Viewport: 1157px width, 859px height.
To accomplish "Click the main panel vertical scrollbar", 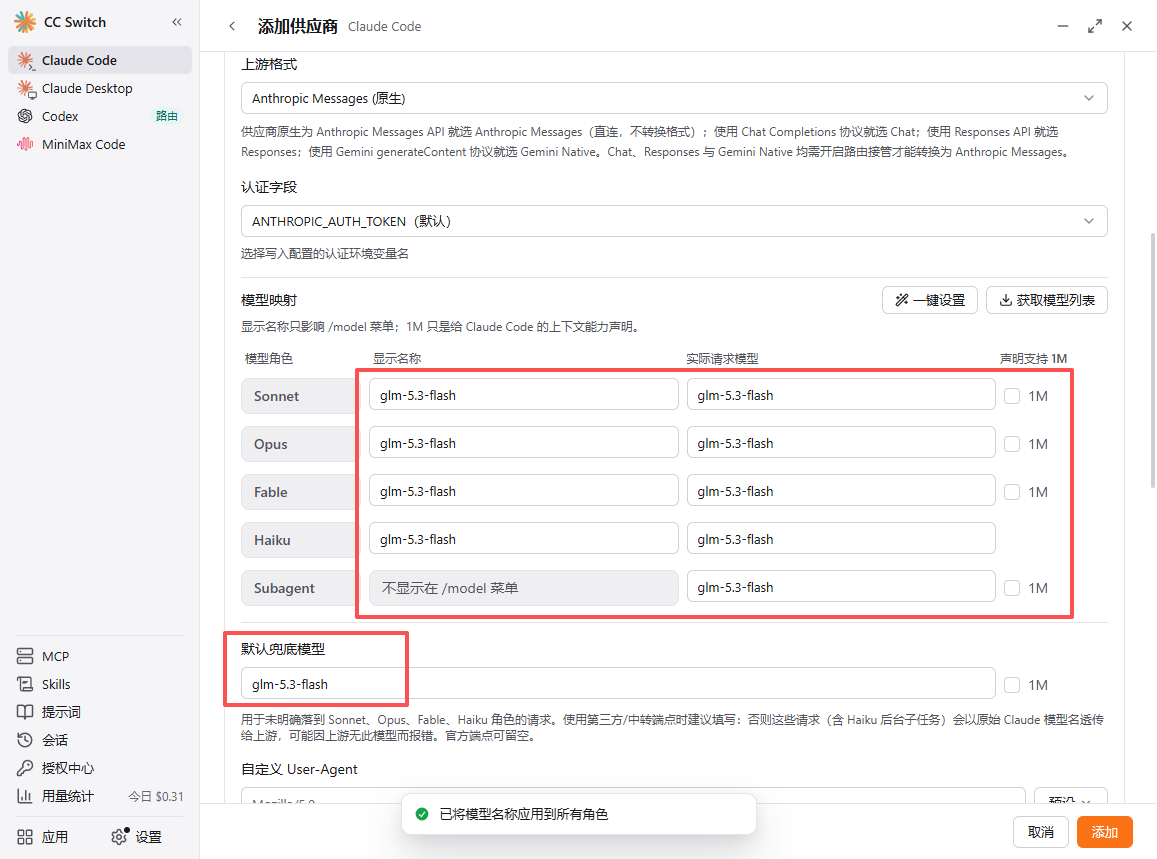I will pos(1153,361).
